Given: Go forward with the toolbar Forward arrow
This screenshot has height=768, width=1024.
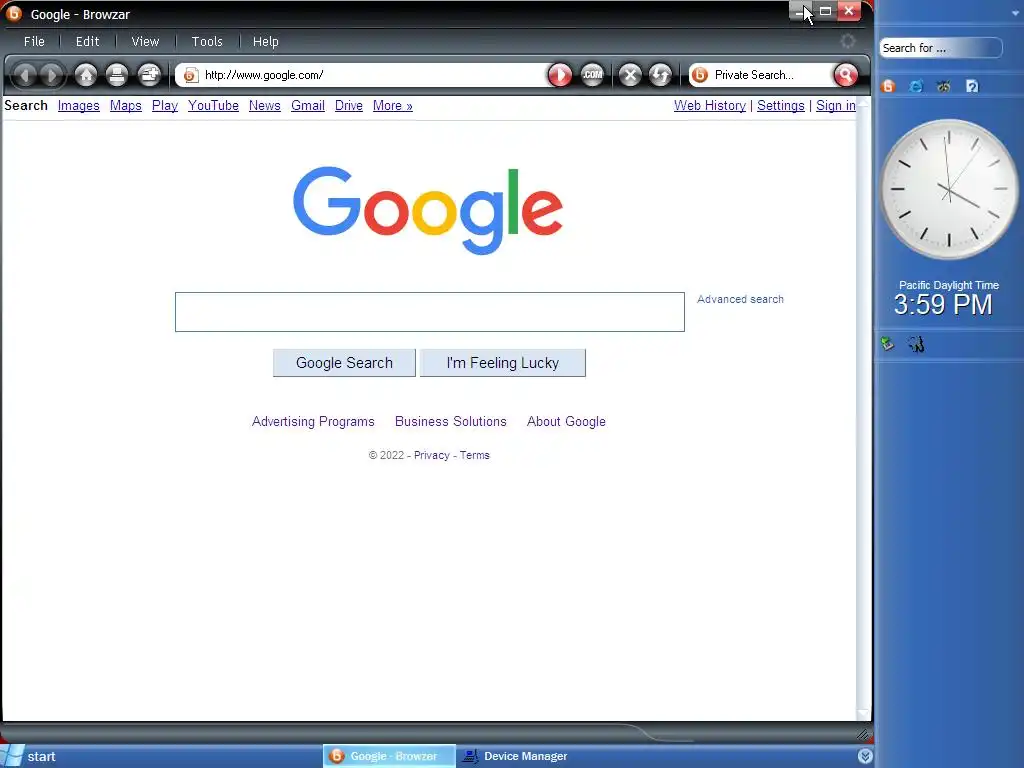Looking at the screenshot, I should [52, 75].
